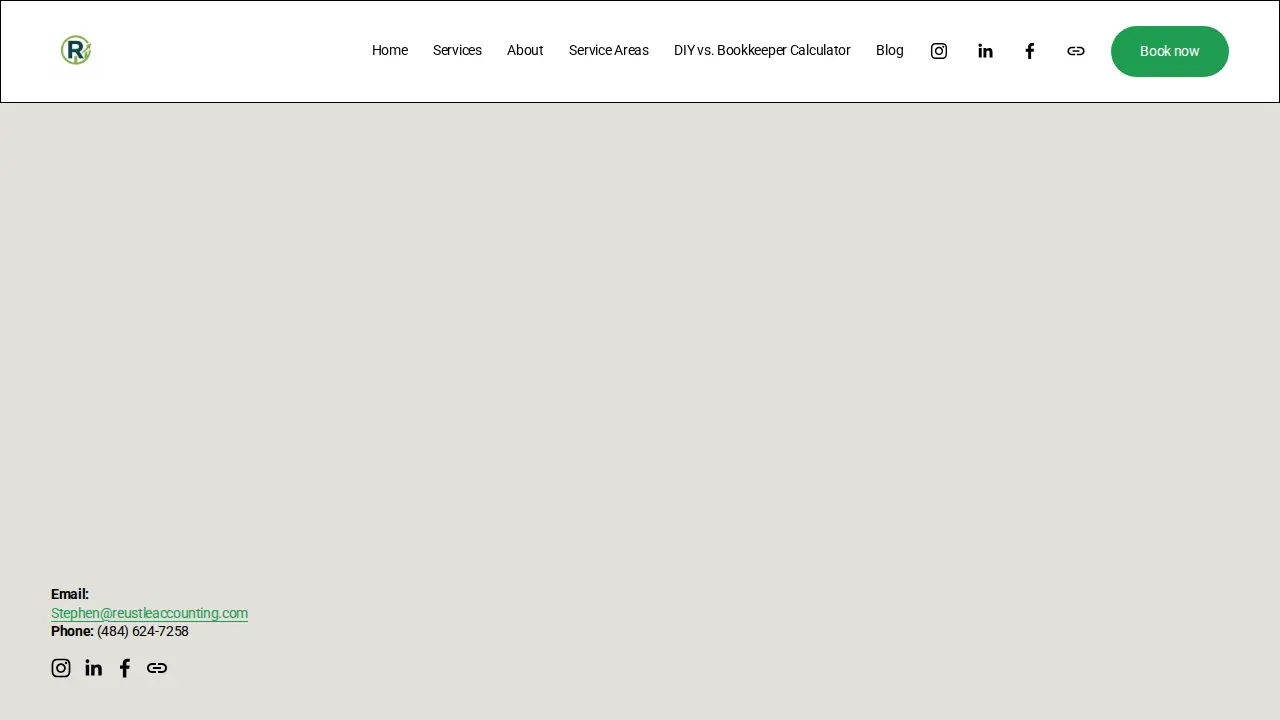Navigate to the About page
The width and height of the screenshot is (1280, 720).
(525, 50)
